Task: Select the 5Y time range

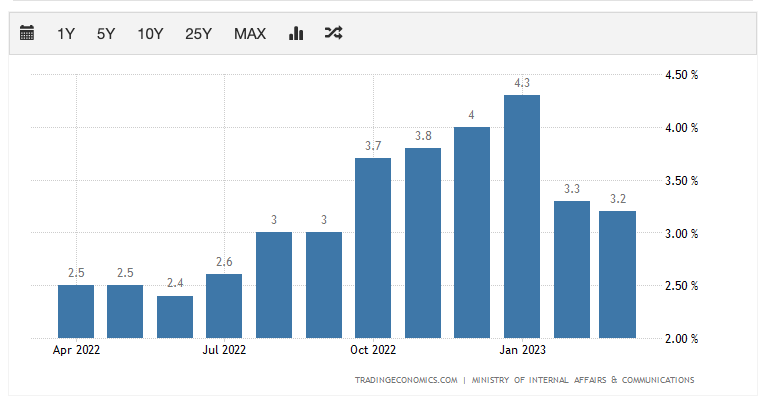Action: [106, 34]
